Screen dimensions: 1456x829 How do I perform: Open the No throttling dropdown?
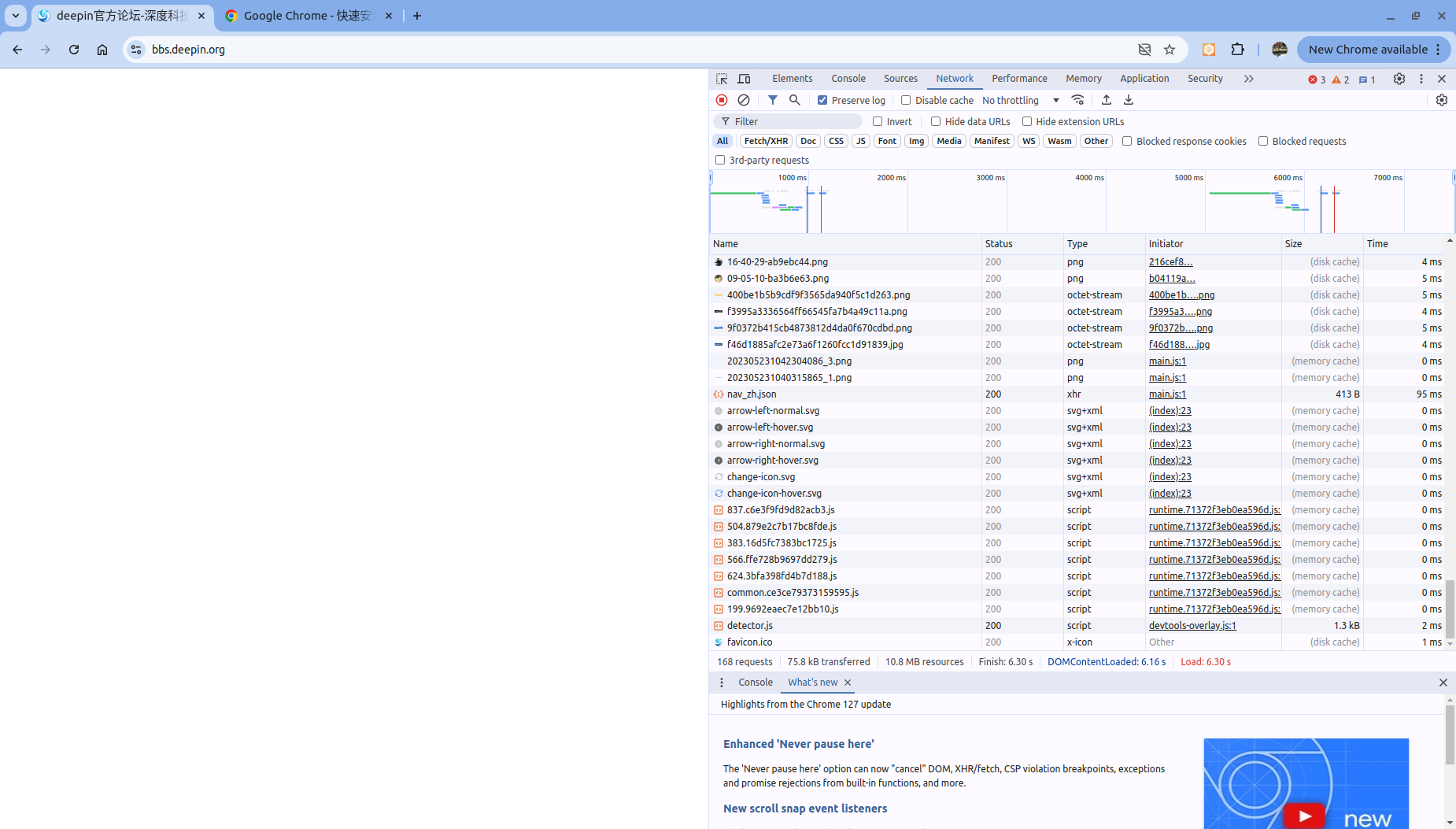[1021, 100]
